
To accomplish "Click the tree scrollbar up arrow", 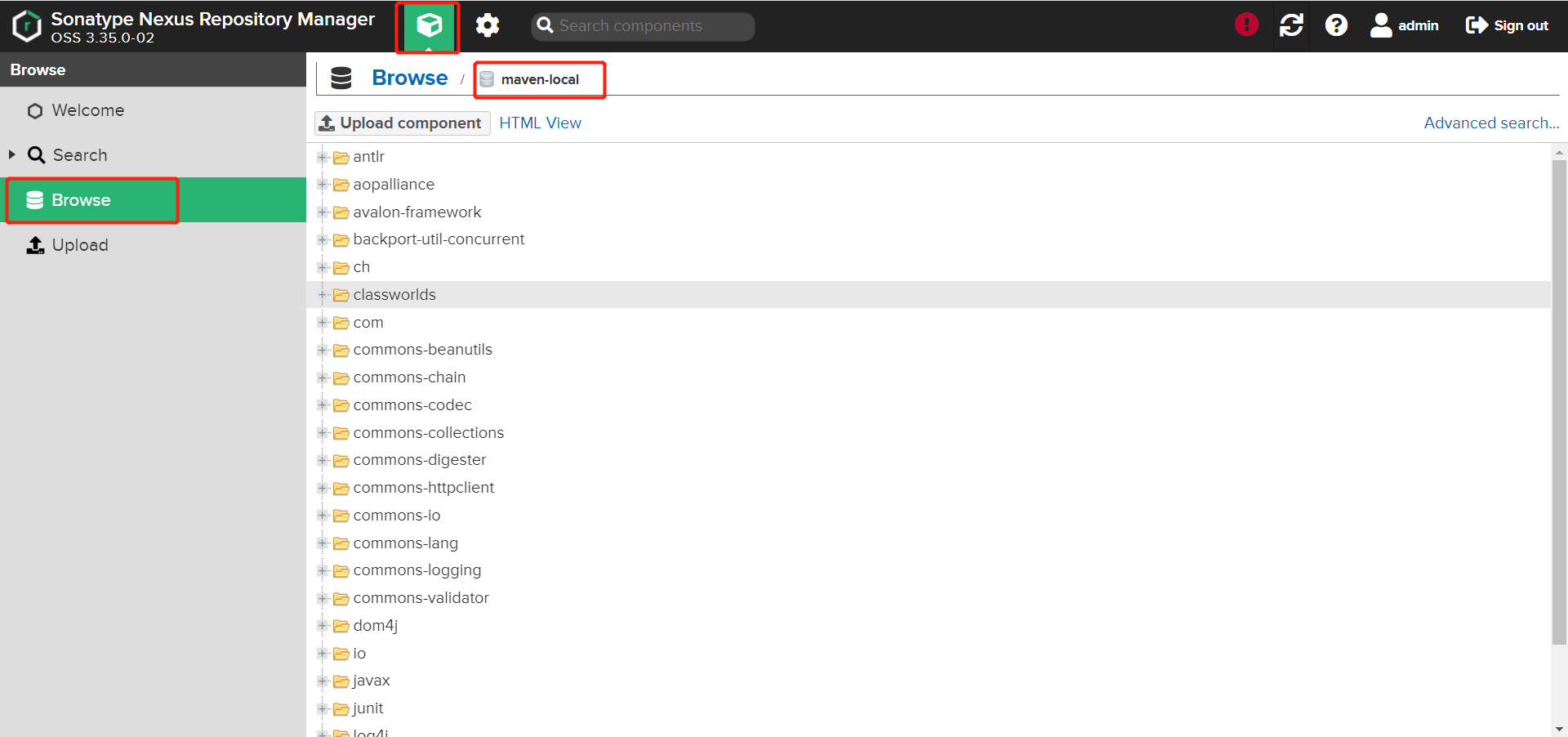I will [1559, 152].
